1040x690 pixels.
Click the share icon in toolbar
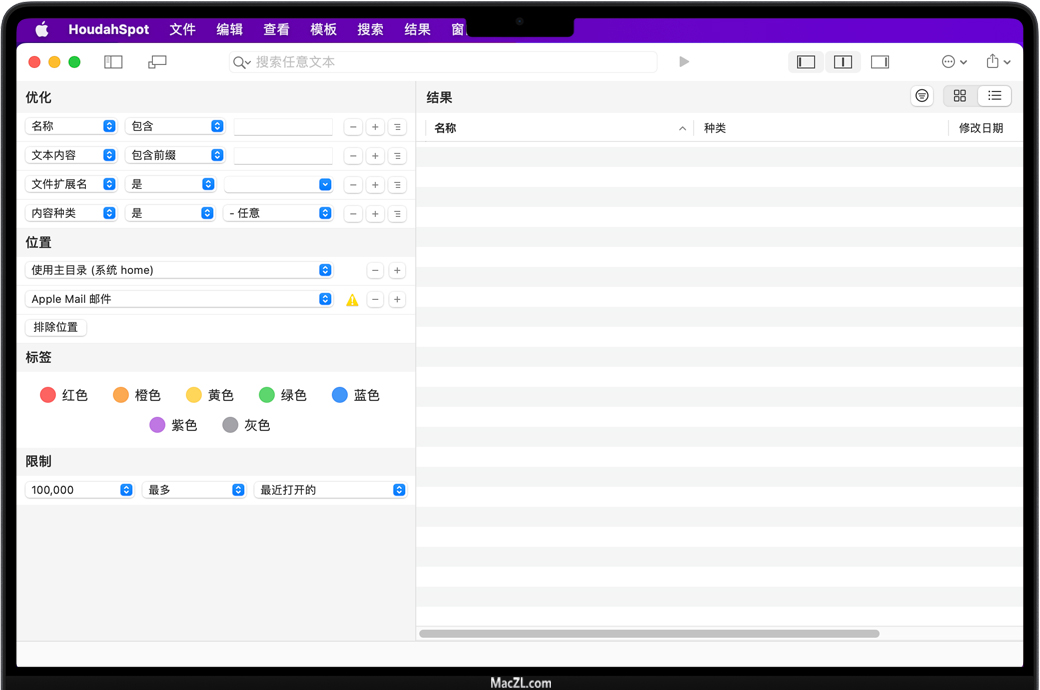pyautogui.click(x=992, y=62)
